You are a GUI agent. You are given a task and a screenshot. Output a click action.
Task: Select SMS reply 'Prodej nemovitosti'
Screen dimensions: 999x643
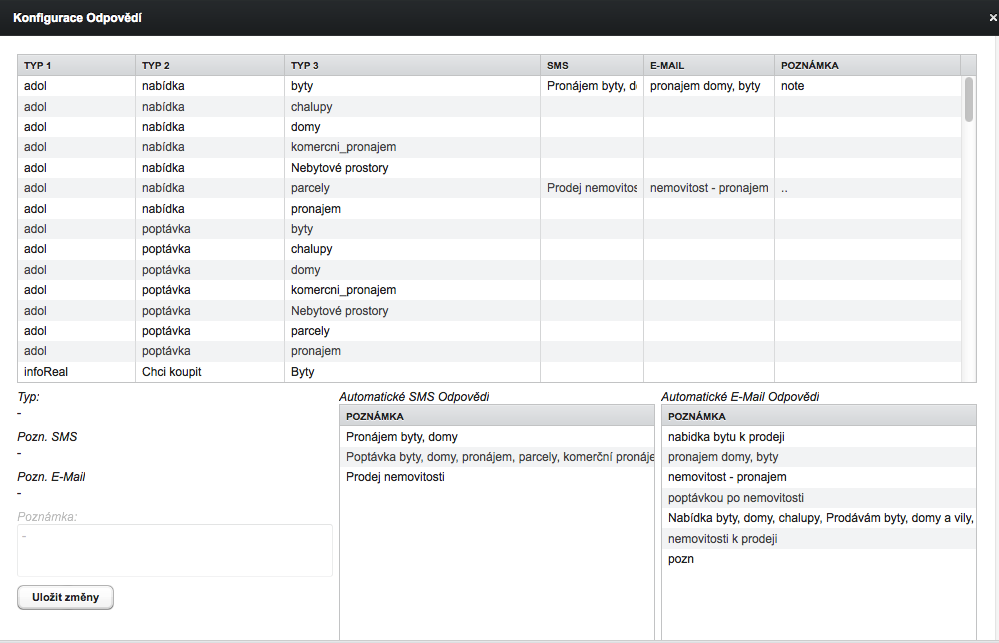(x=497, y=477)
